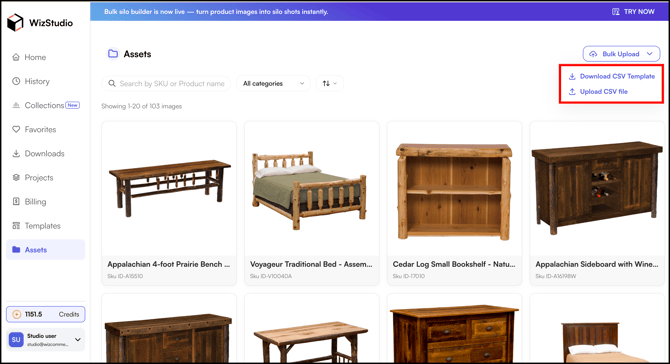
Task: Click the icon beside TRY NOW
Action: (x=616, y=12)
